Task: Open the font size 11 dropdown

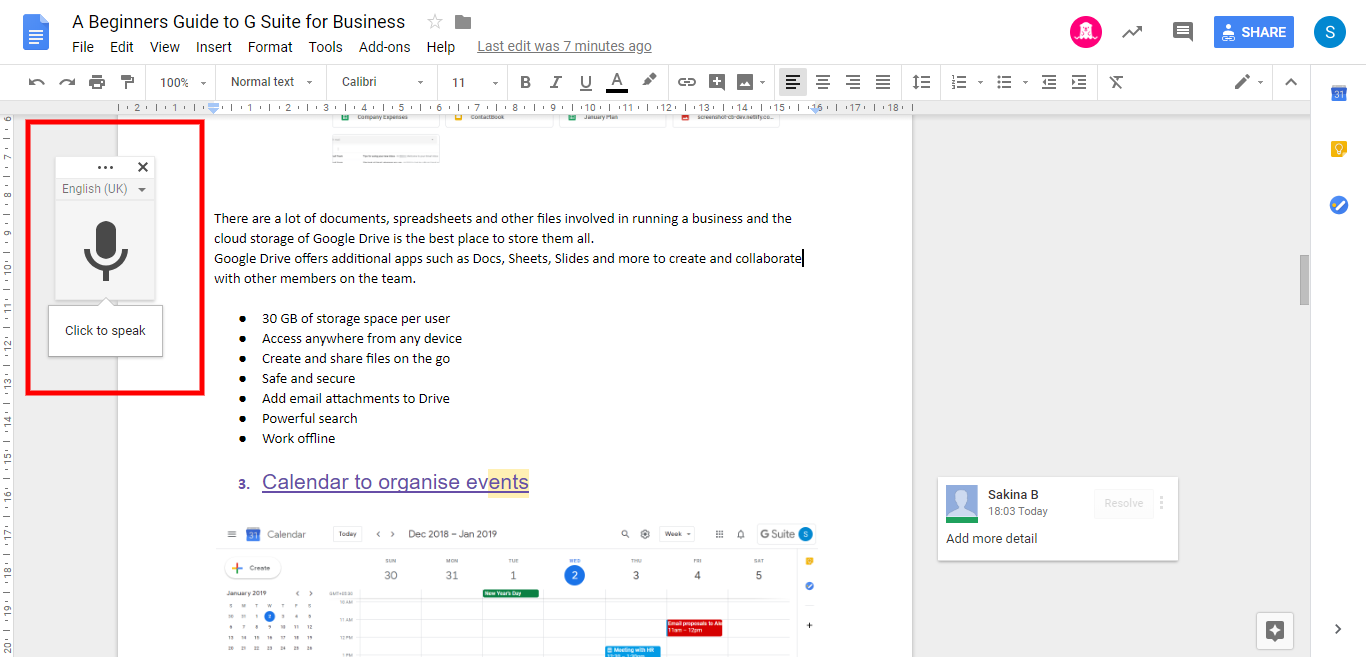Action: 474,82
